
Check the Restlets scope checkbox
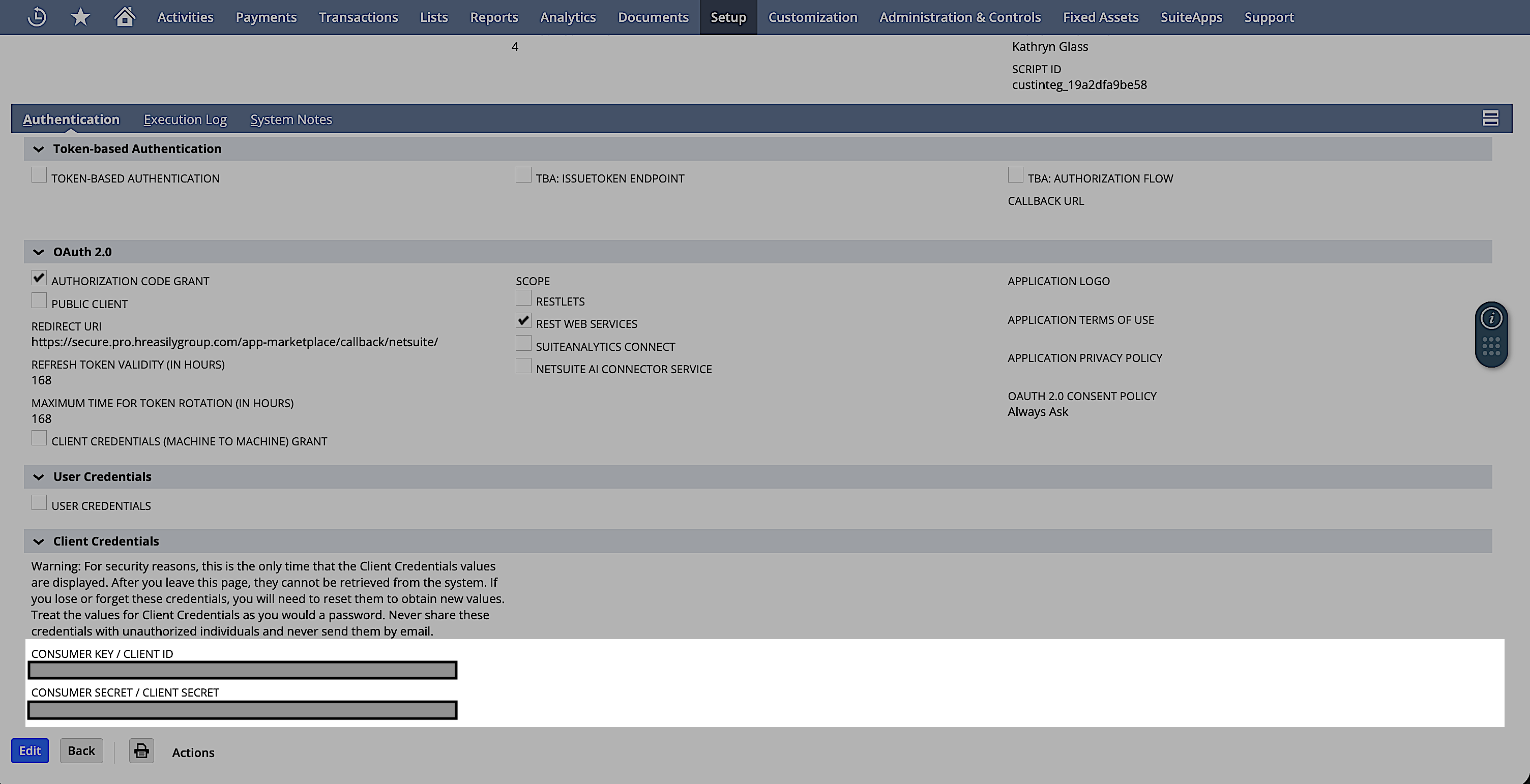(523, 298)
